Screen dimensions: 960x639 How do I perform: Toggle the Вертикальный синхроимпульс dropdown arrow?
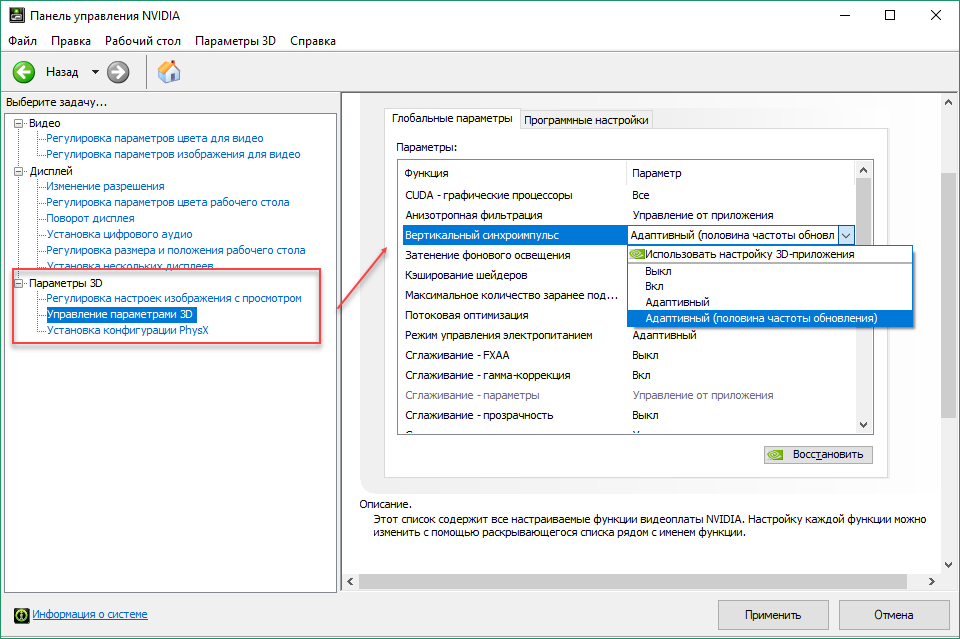(x=846, y=235)
